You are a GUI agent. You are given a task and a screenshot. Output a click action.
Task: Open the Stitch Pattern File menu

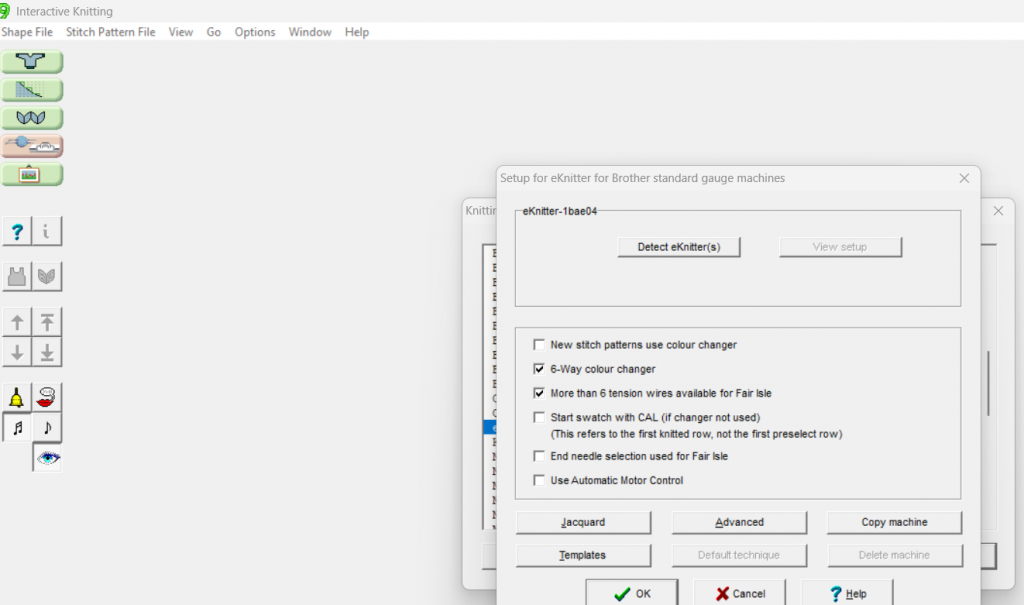[110, 32]
